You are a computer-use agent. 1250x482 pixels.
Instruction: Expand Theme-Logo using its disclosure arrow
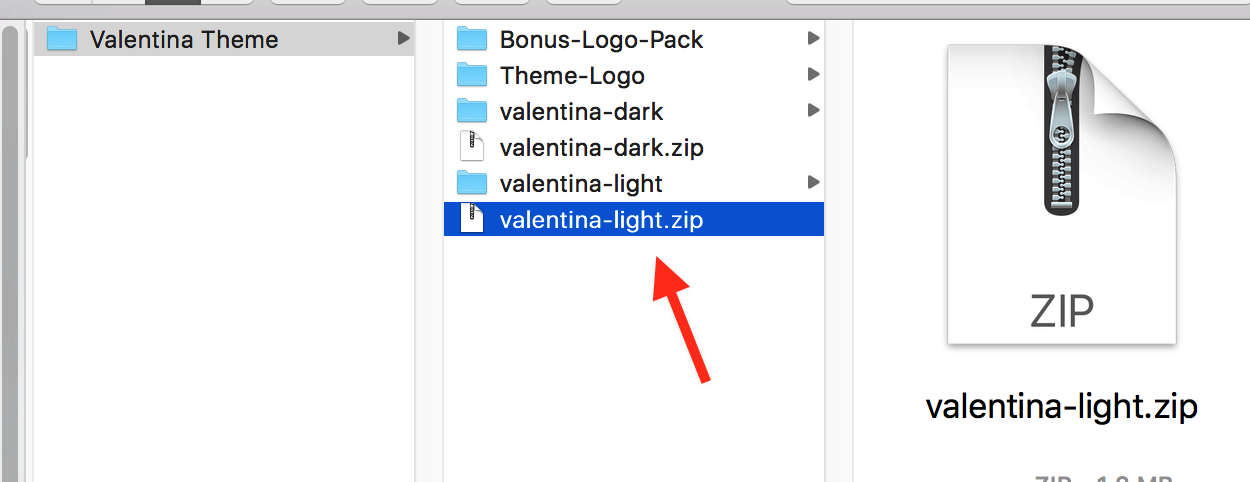pyautogui.click(x=813, y=74)
